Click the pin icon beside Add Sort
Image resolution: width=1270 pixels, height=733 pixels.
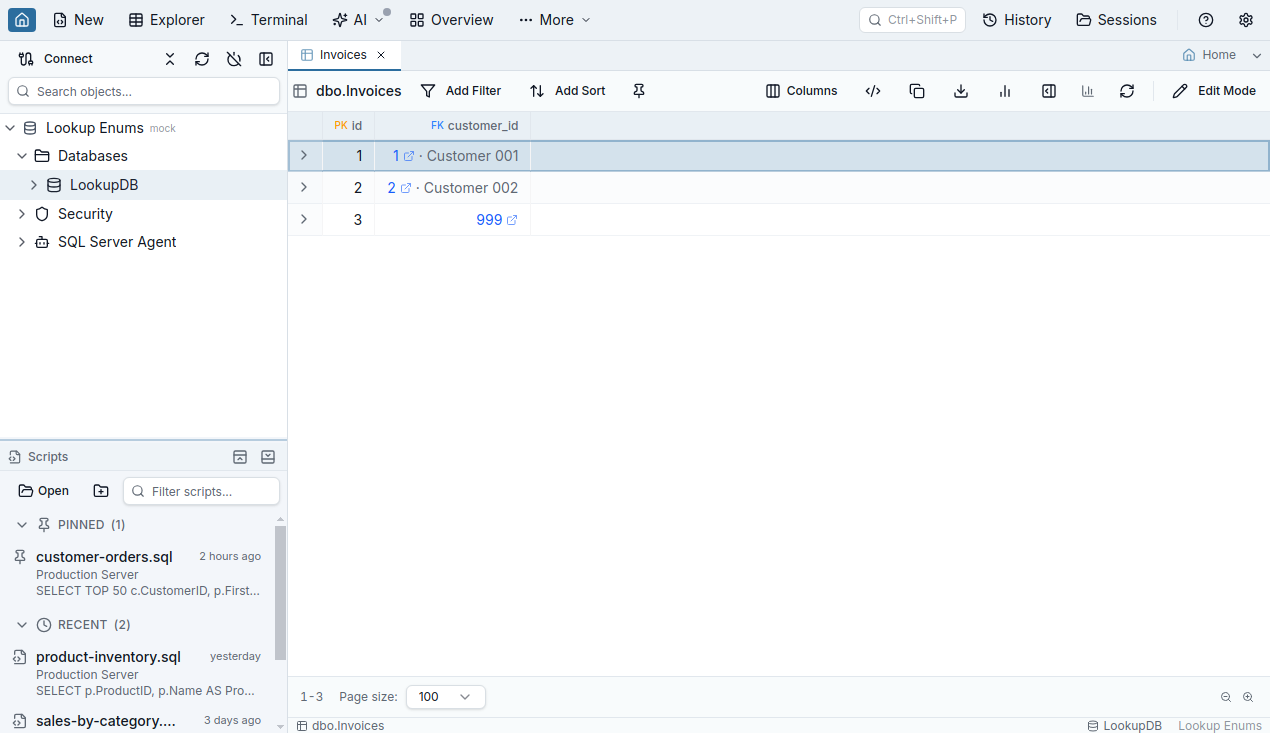[639, 91]
